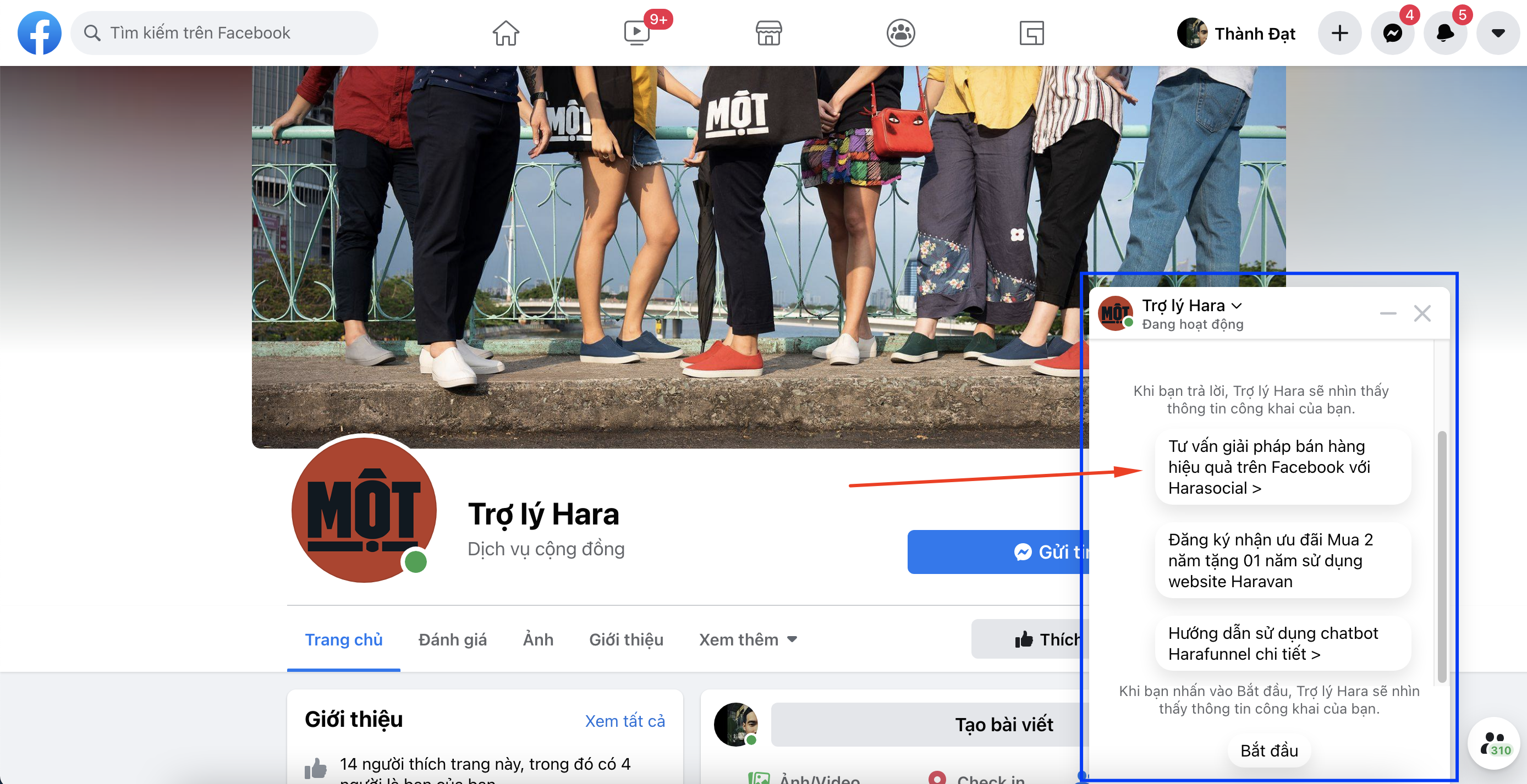Choose the Hướng dẫn sử dụng chatbot option

[x=1282, y=644]
